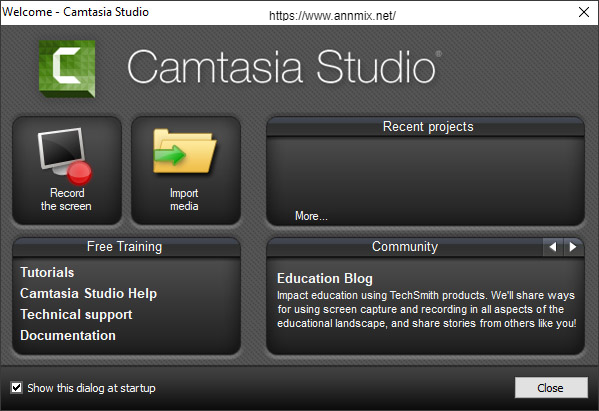Viewport: 599px width, 411px height.
Task: Close the window with the title bar X
Action: 583,12
